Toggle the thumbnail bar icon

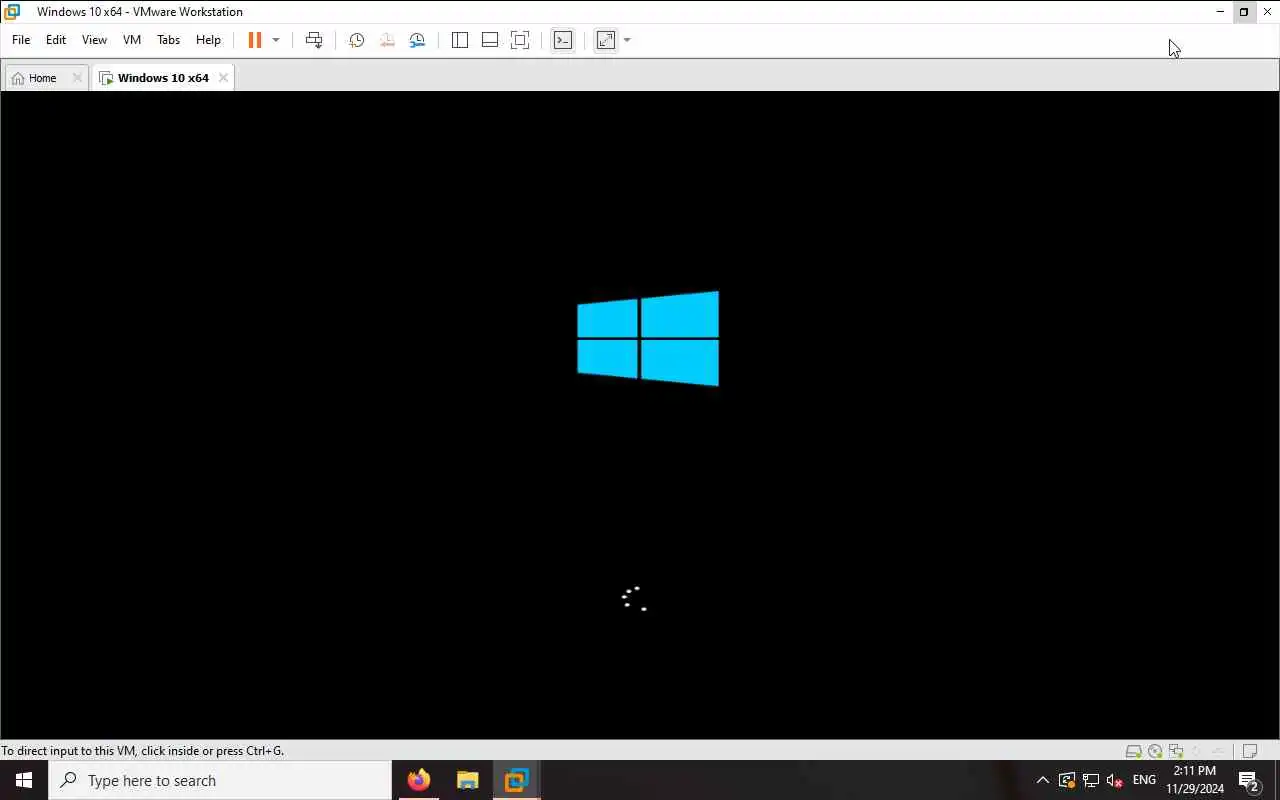pos(490,40)
